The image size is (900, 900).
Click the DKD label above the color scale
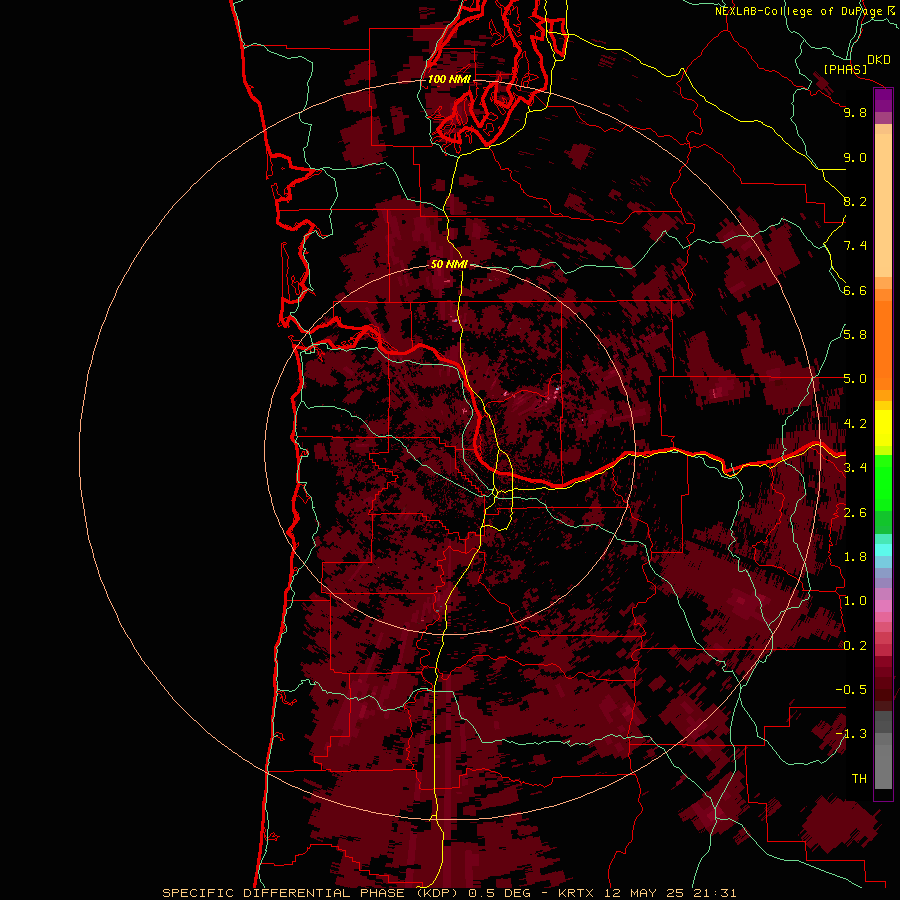(x=879, y=60)
